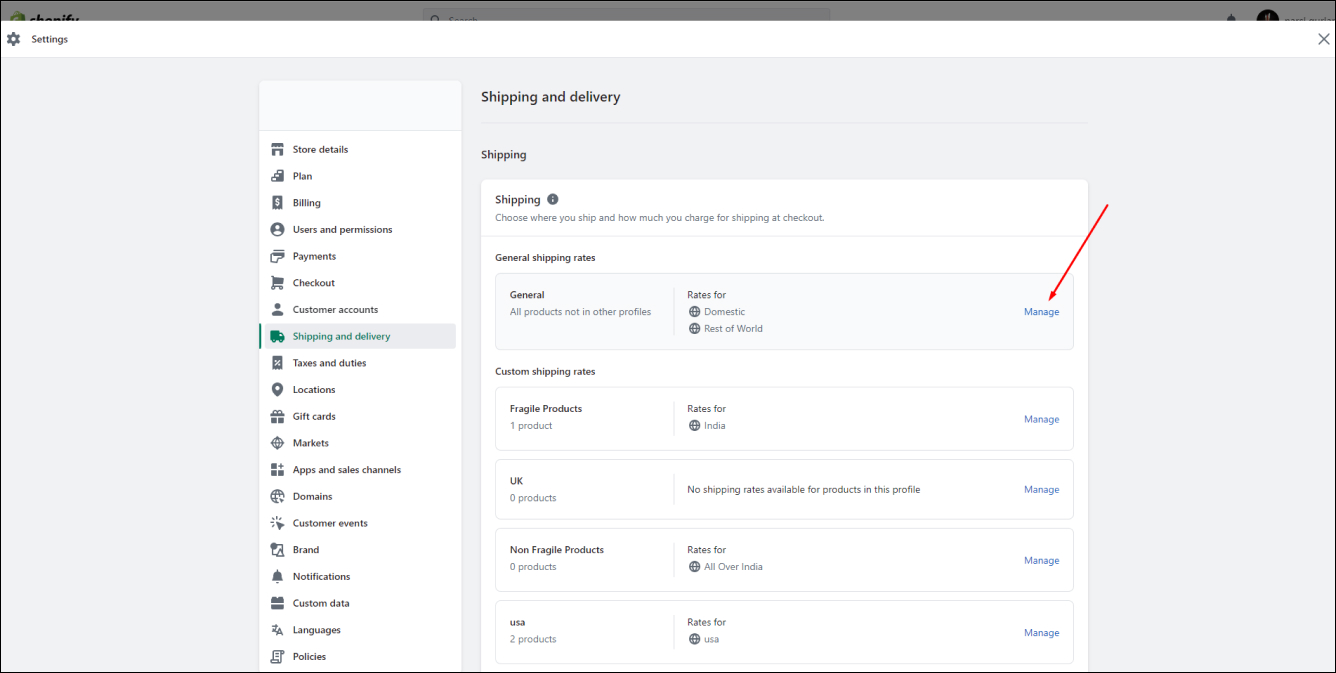Click the info icon beside Shipping heading
The height and width of the screenshot is (673, 1336).
click(553, 200)
